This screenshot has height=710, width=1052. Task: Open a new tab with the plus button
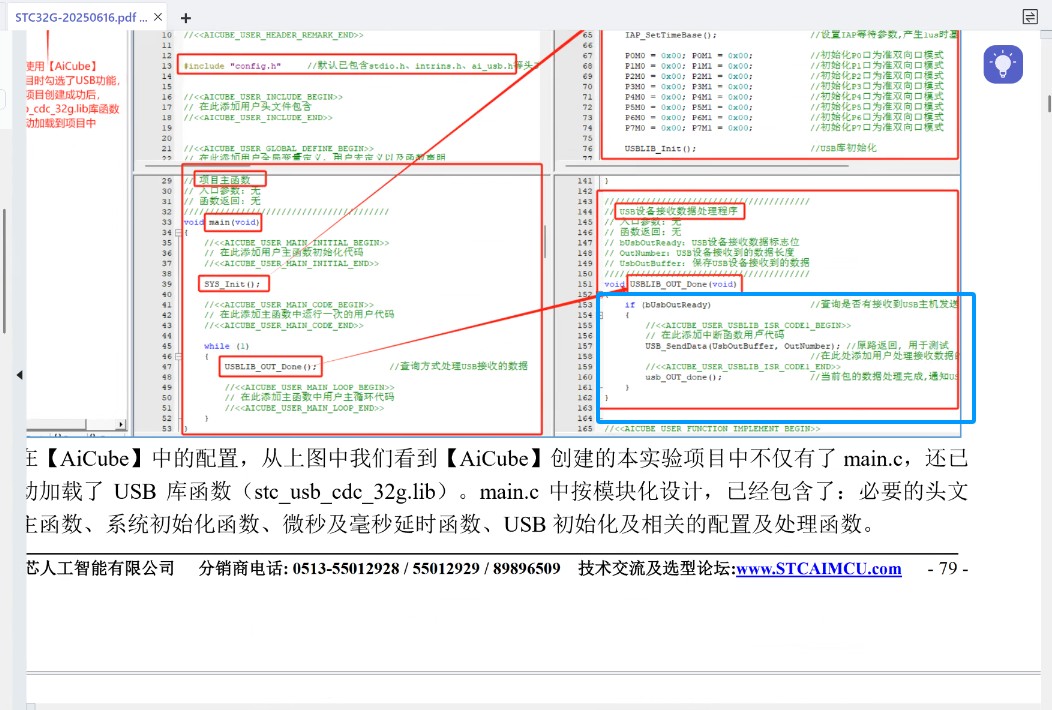click(x=186, y=17)
